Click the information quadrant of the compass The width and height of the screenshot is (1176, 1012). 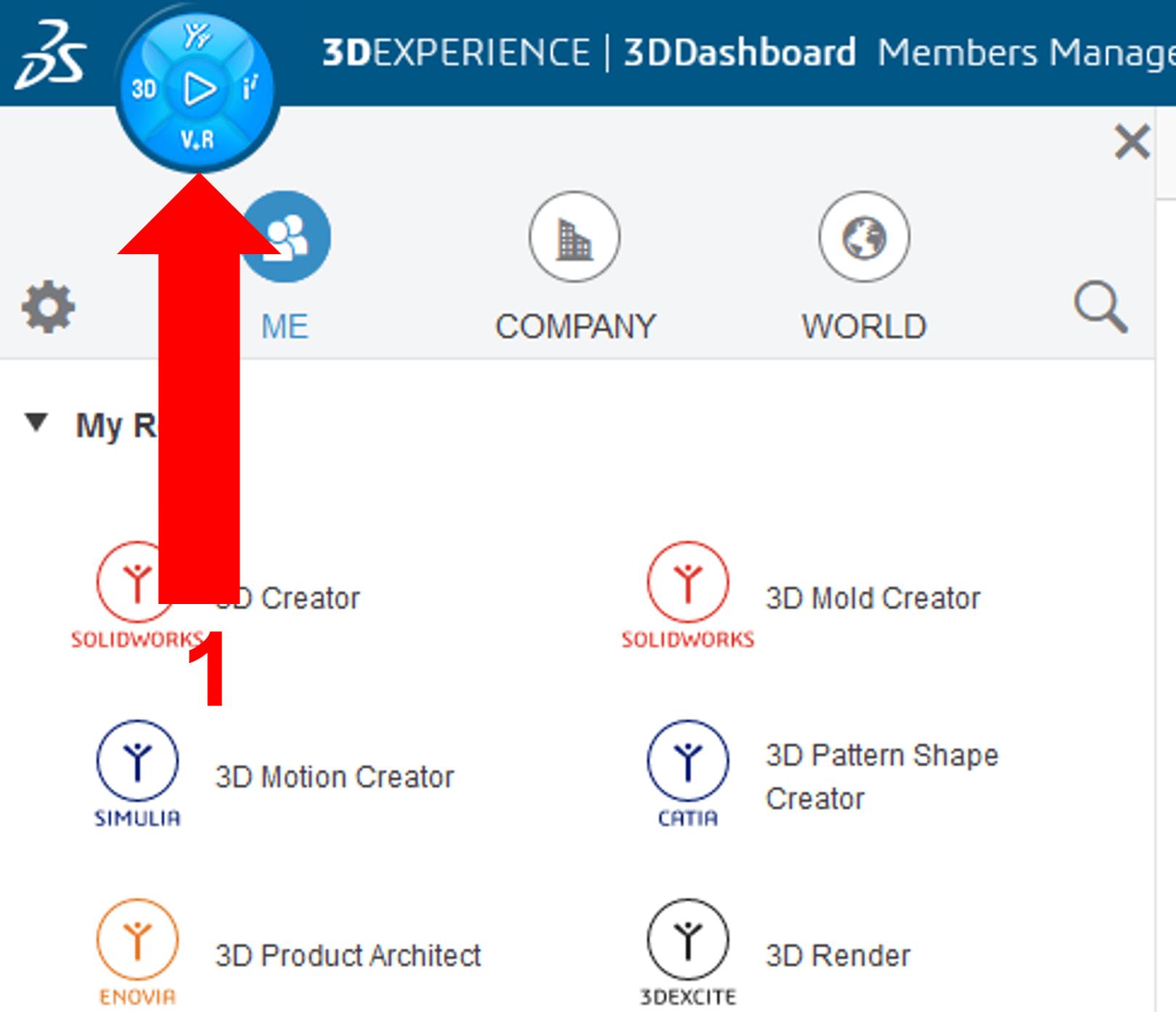pyautogui.click(x=252, y=89)
